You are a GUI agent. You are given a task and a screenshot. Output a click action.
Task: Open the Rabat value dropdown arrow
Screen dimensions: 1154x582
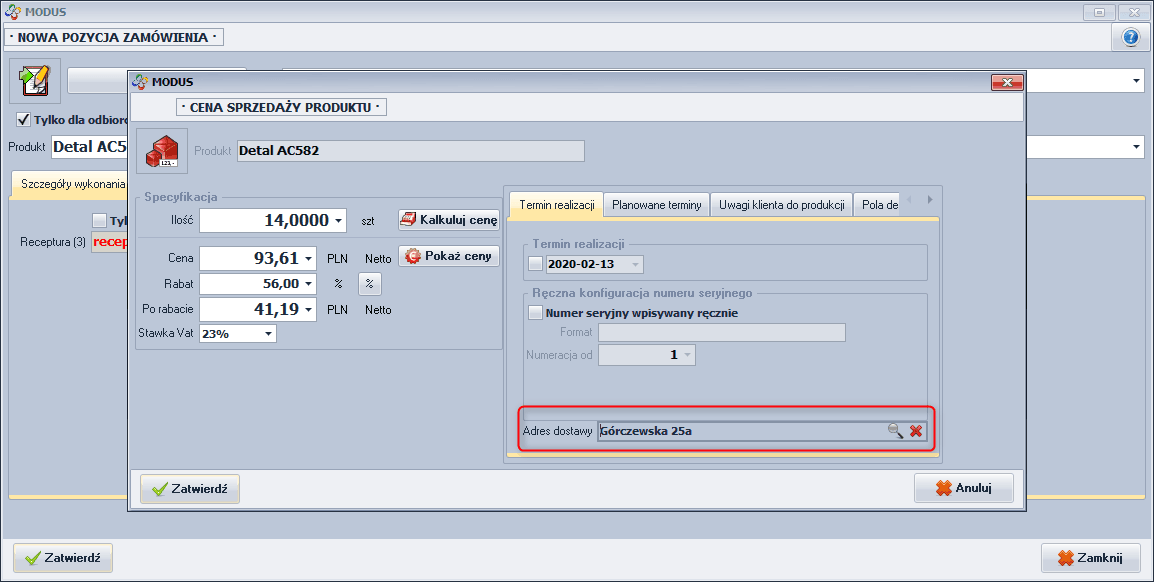pyautogui.click(x=308, y=284)
